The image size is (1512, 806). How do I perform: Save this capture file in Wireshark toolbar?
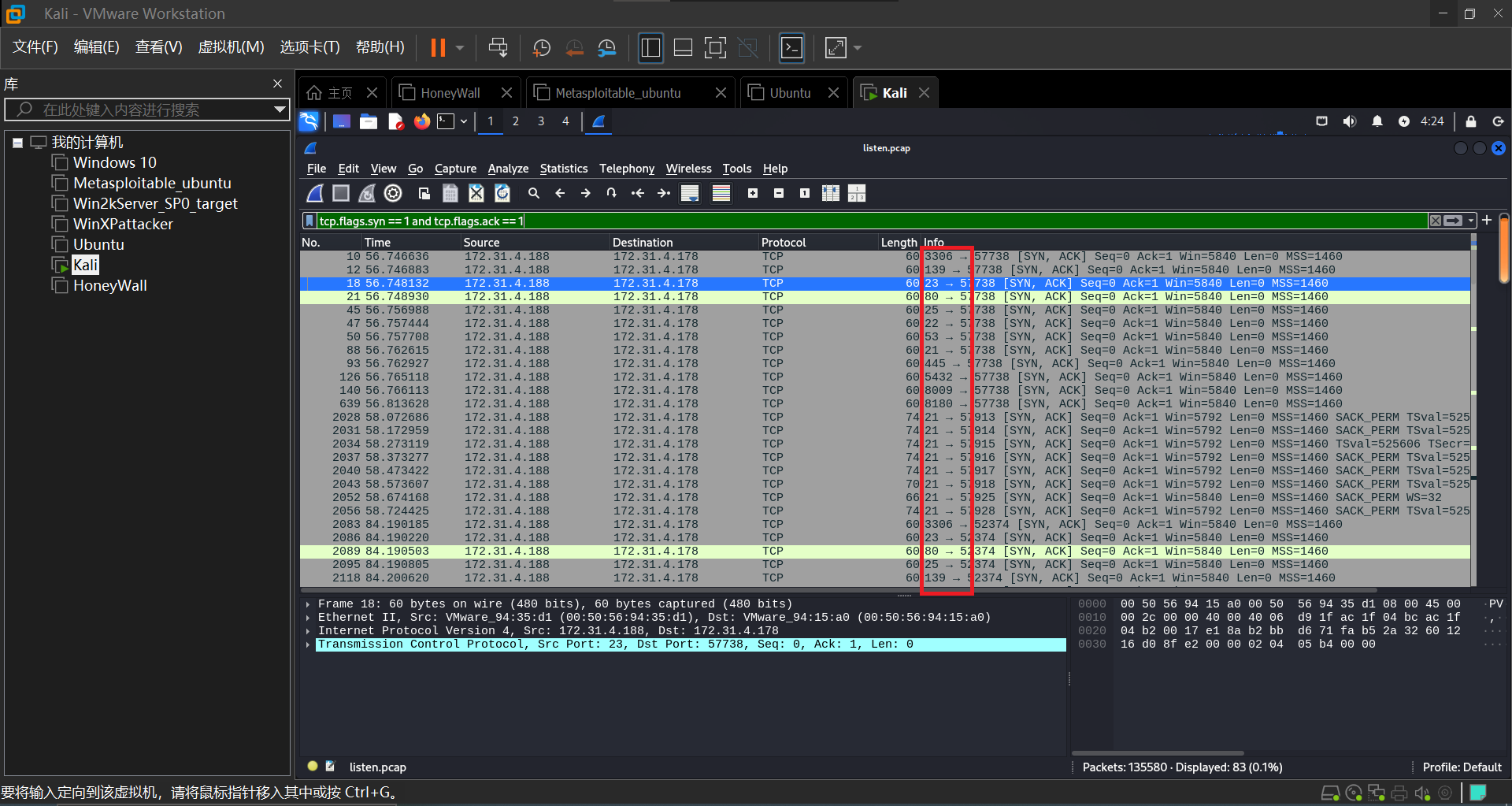(450, 193)
